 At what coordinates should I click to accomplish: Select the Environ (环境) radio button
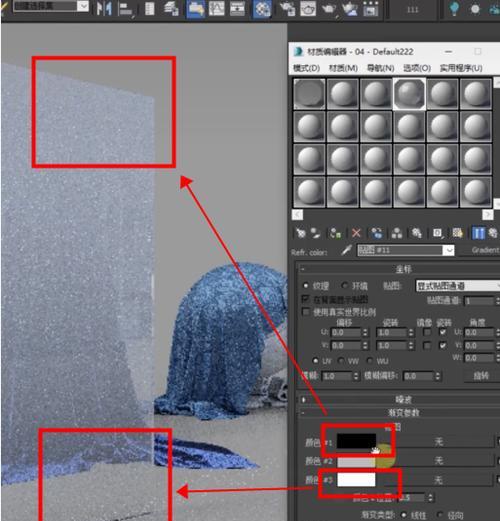(345, 286)
